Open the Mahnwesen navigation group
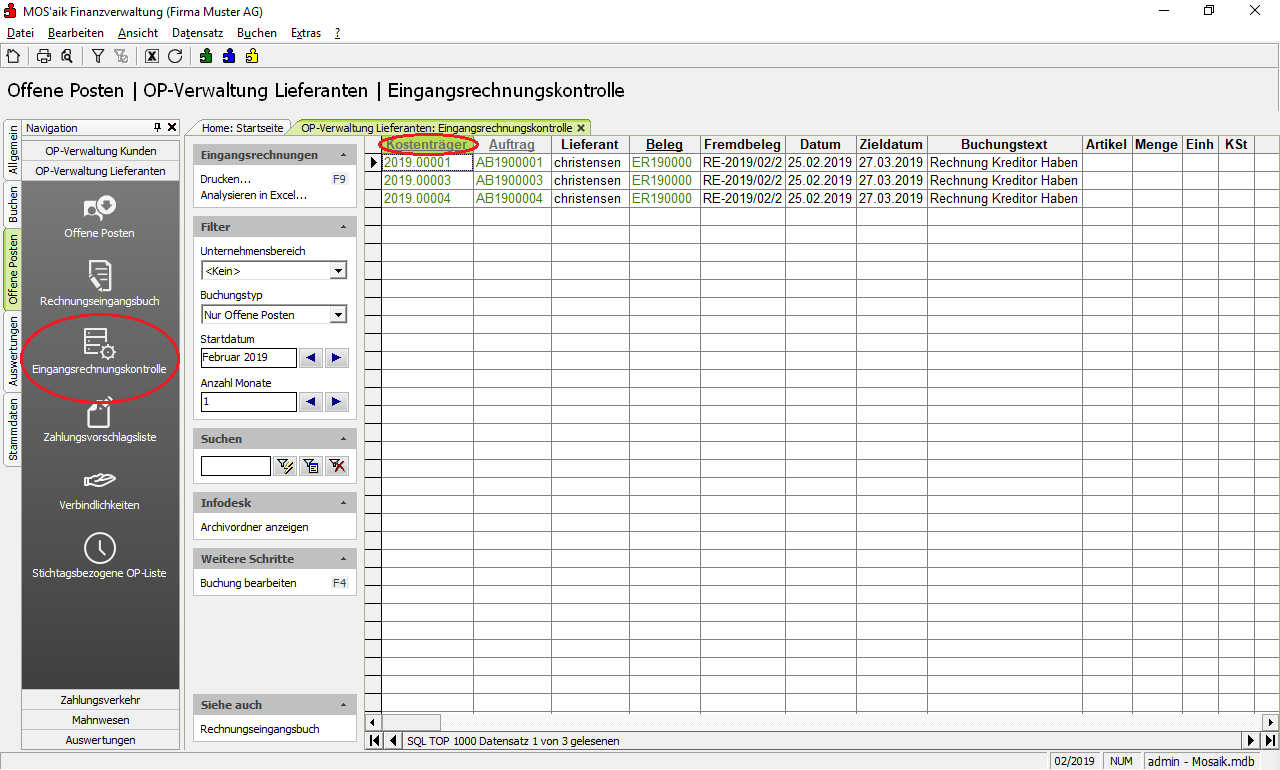 pyautogui.click(x=100, y=720)
